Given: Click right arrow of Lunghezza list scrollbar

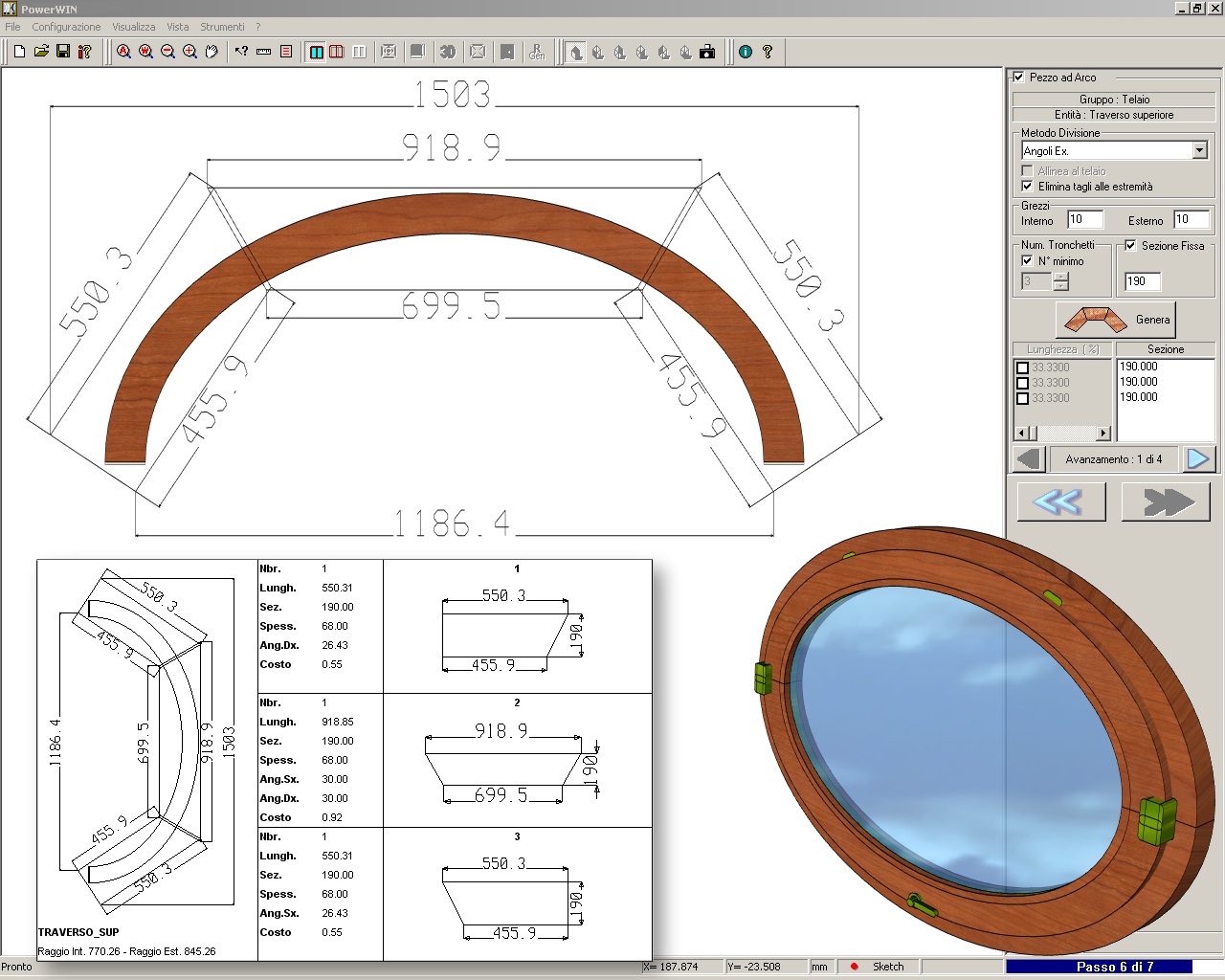Looking at the screenshot, I should (1102, 434).
